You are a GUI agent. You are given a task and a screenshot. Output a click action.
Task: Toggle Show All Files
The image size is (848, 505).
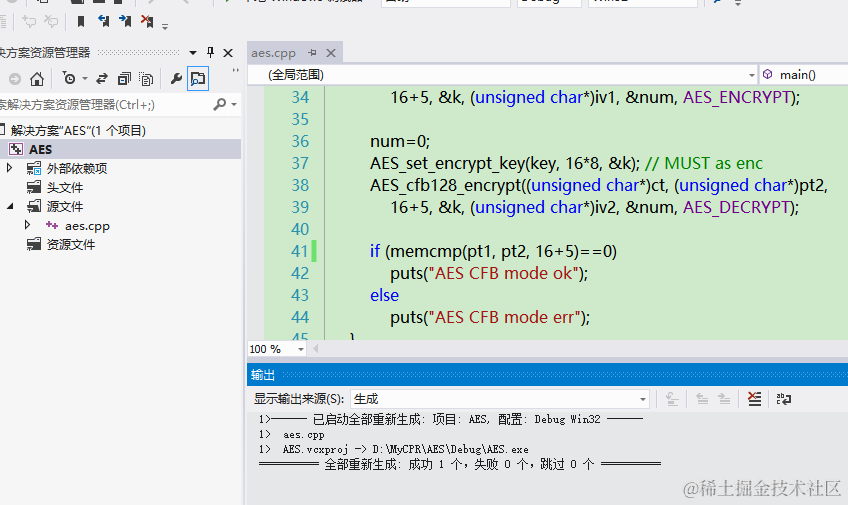(146, 79)
